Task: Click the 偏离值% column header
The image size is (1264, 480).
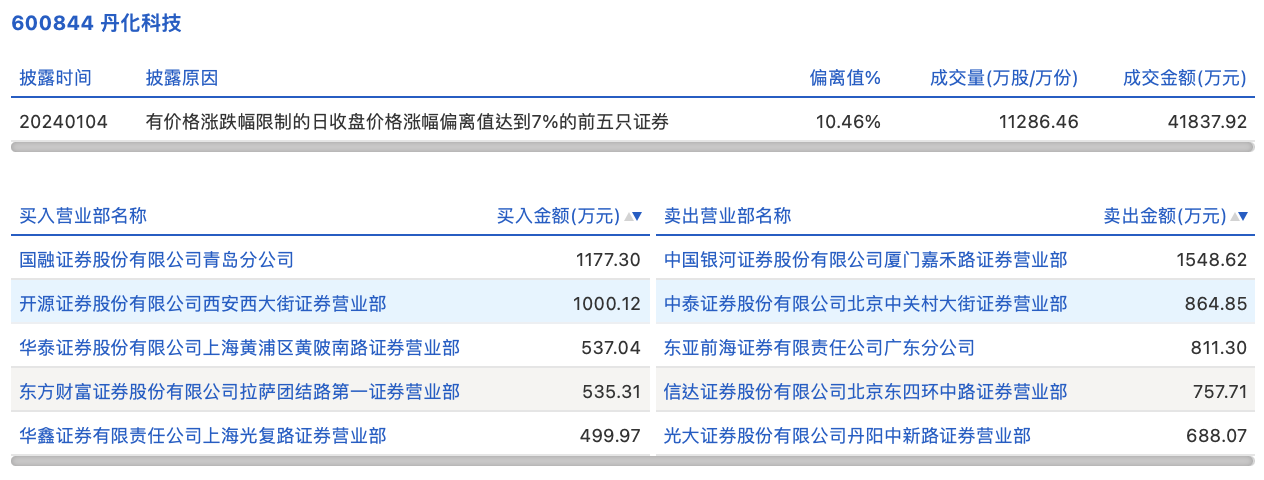Action: (845, 78)
